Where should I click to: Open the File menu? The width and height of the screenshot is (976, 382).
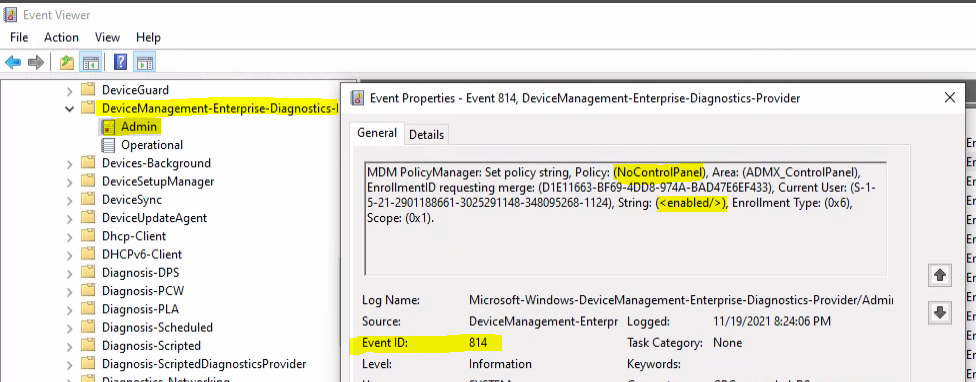(x=19, y=37)
